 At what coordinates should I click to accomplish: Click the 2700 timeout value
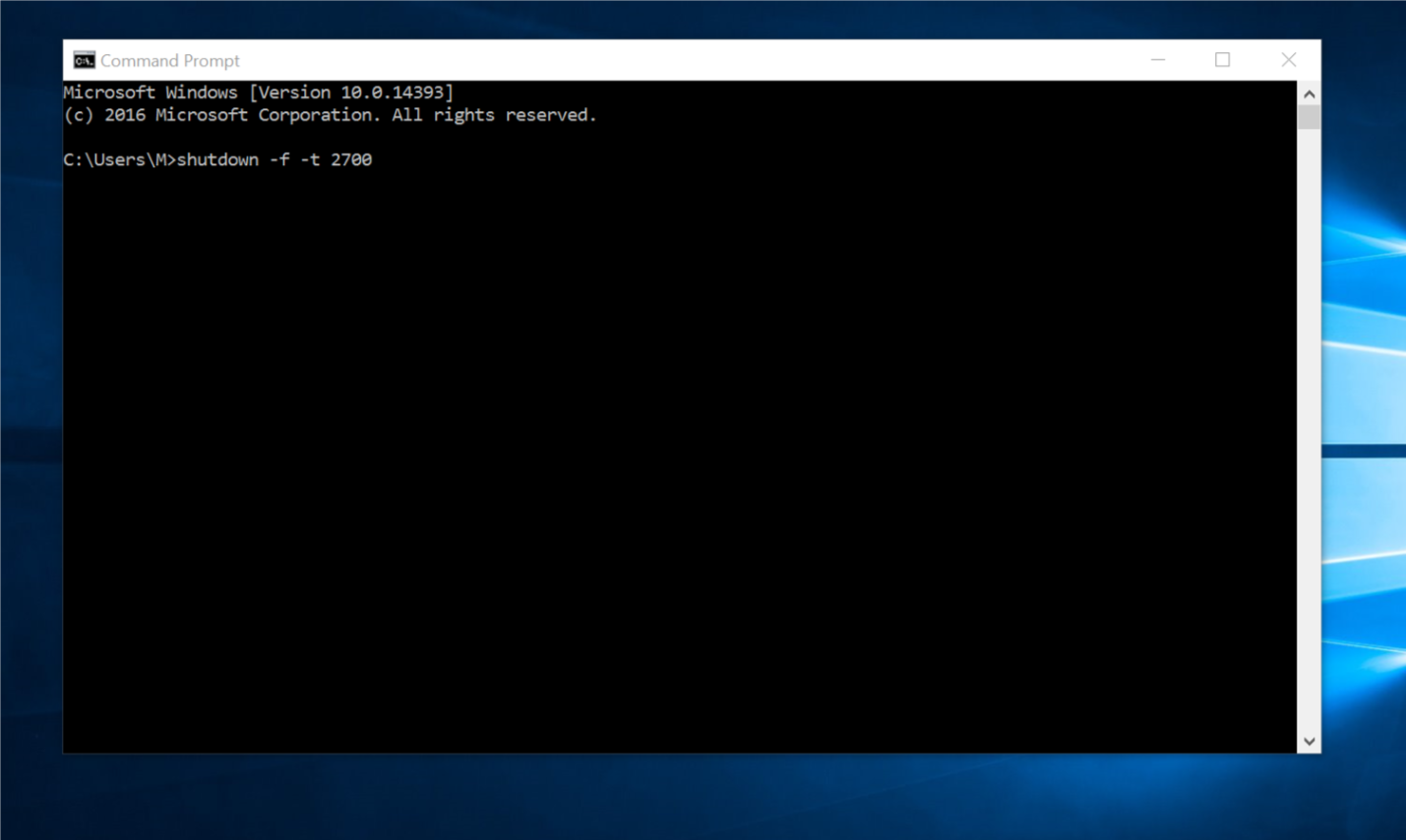(x=351, y=159)
